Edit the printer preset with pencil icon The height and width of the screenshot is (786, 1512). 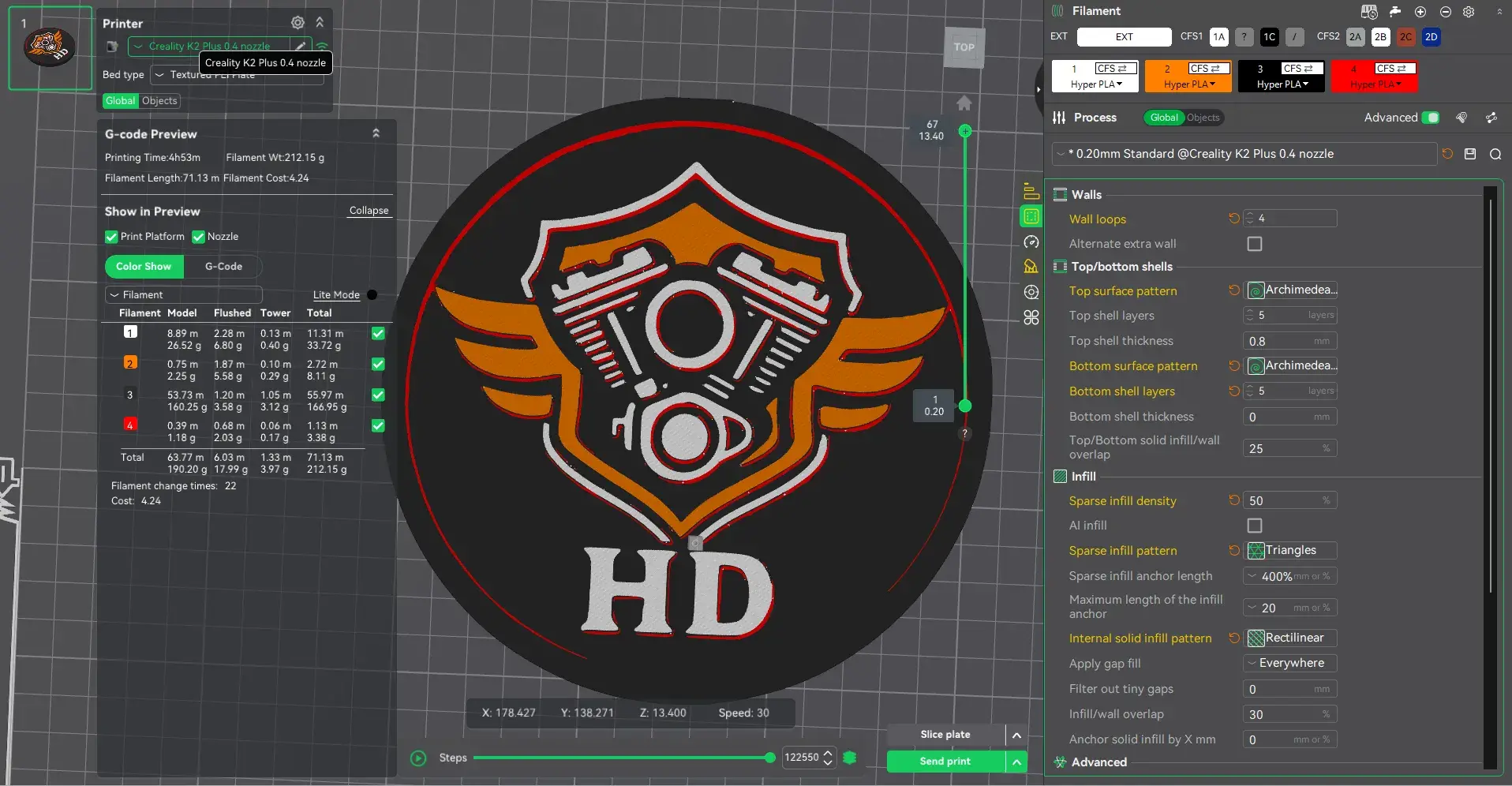(301, 46)
